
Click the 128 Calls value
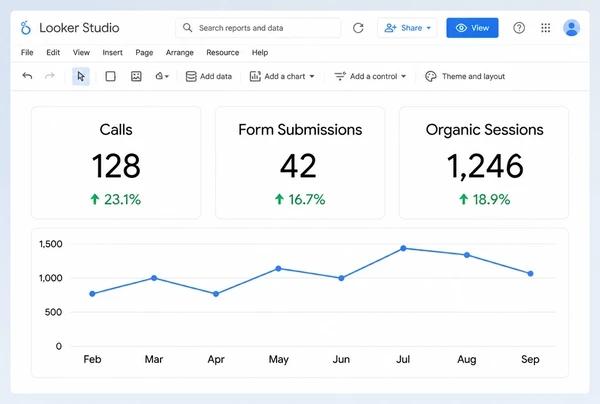pyautogui.click(x=116, y=166)
